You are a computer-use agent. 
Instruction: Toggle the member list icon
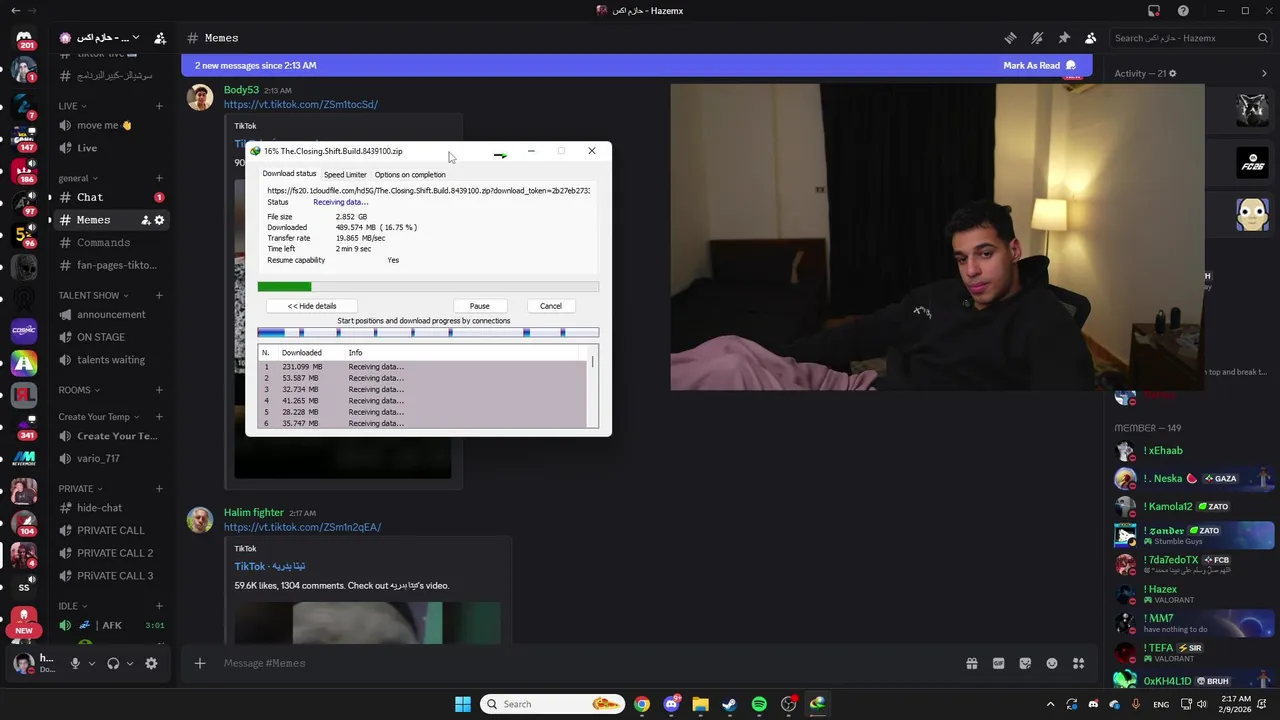[x=1091, y=38]
